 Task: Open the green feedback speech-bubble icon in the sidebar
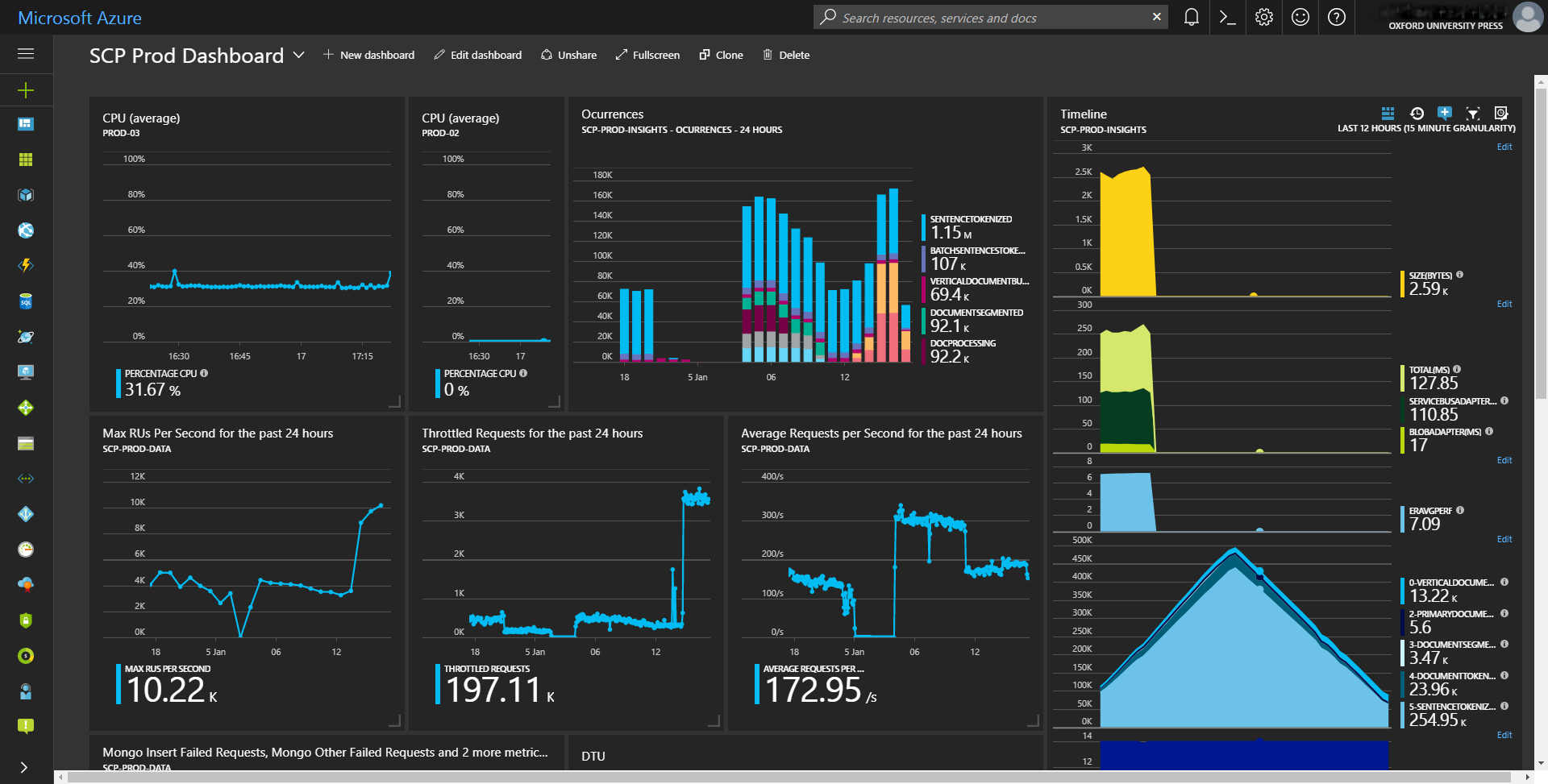click(26, 727)
